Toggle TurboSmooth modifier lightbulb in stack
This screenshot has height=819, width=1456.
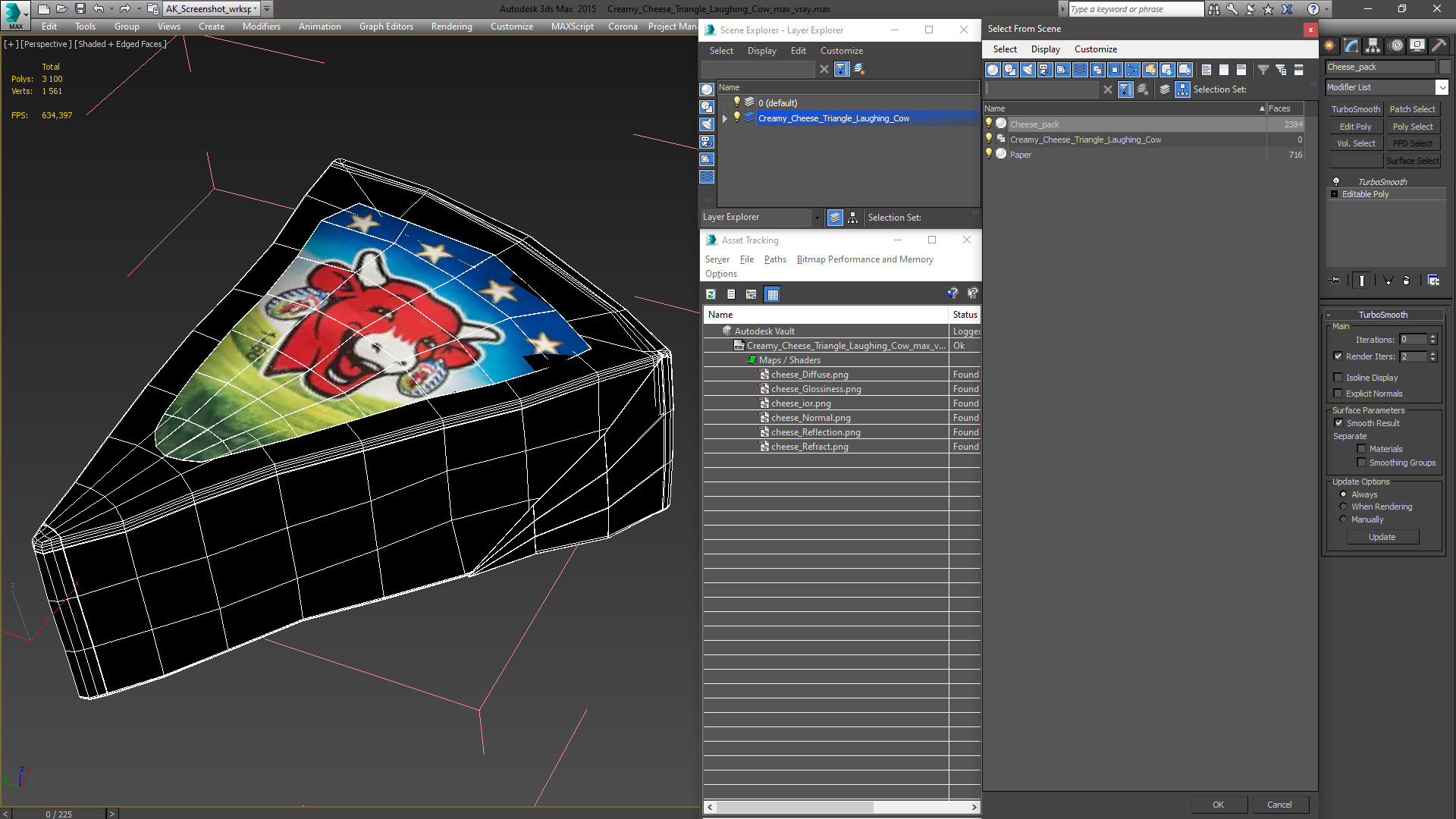(x=1336, y=182)
